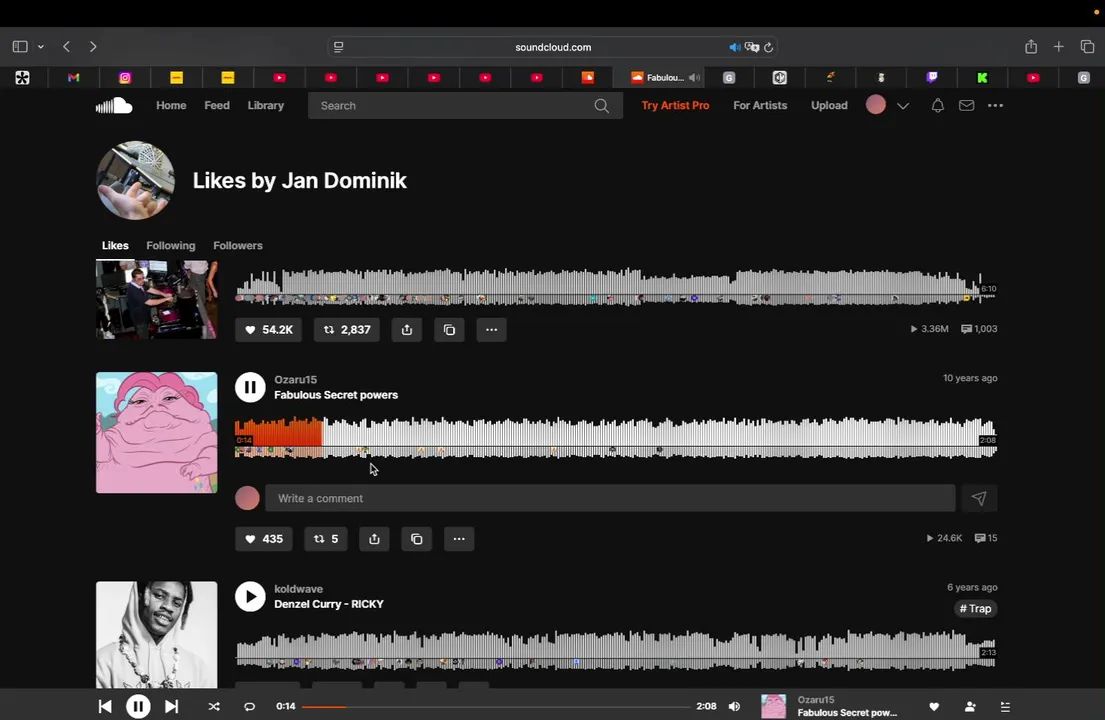Click the user avatar in header
This screenshot has height=720, width=1105.
coord(876,105)
